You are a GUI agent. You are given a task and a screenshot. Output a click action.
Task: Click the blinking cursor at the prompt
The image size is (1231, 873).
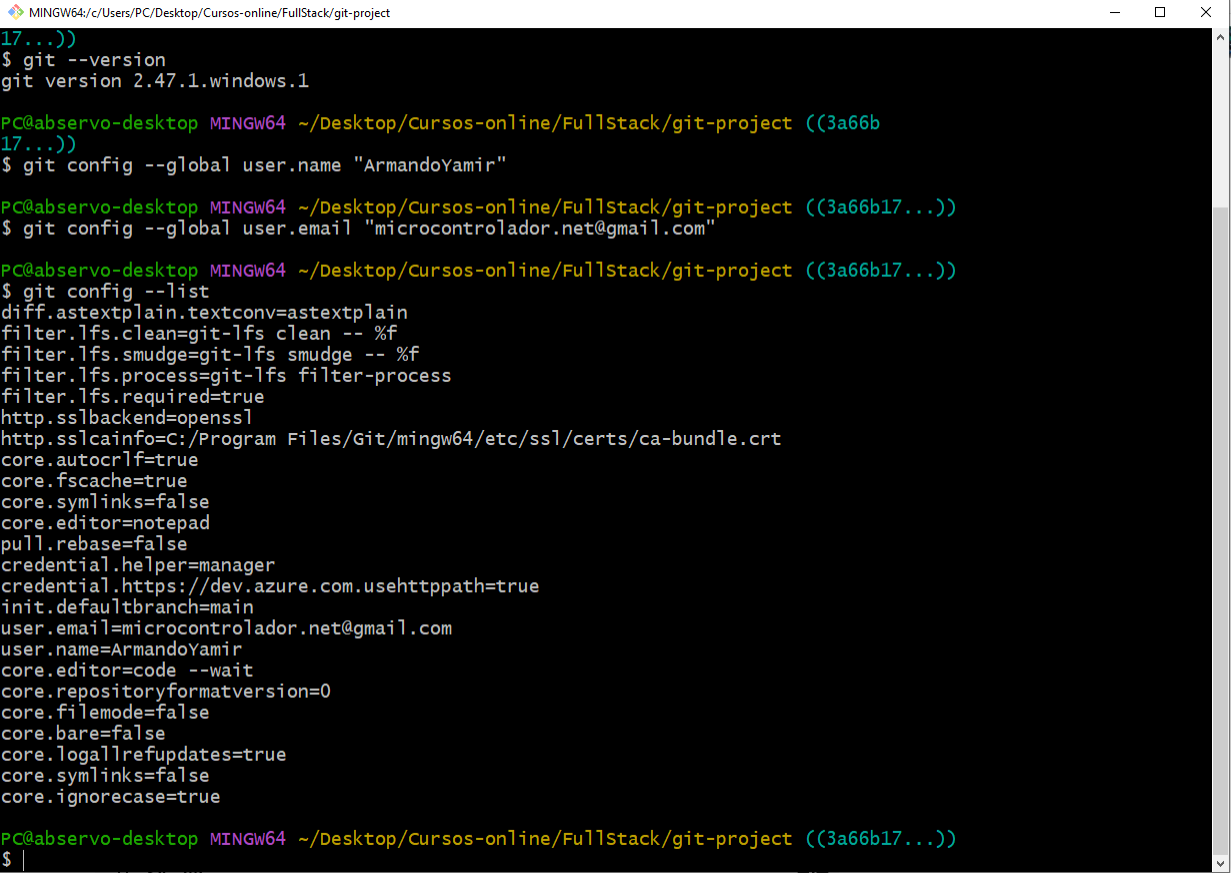tap(22, 859)
